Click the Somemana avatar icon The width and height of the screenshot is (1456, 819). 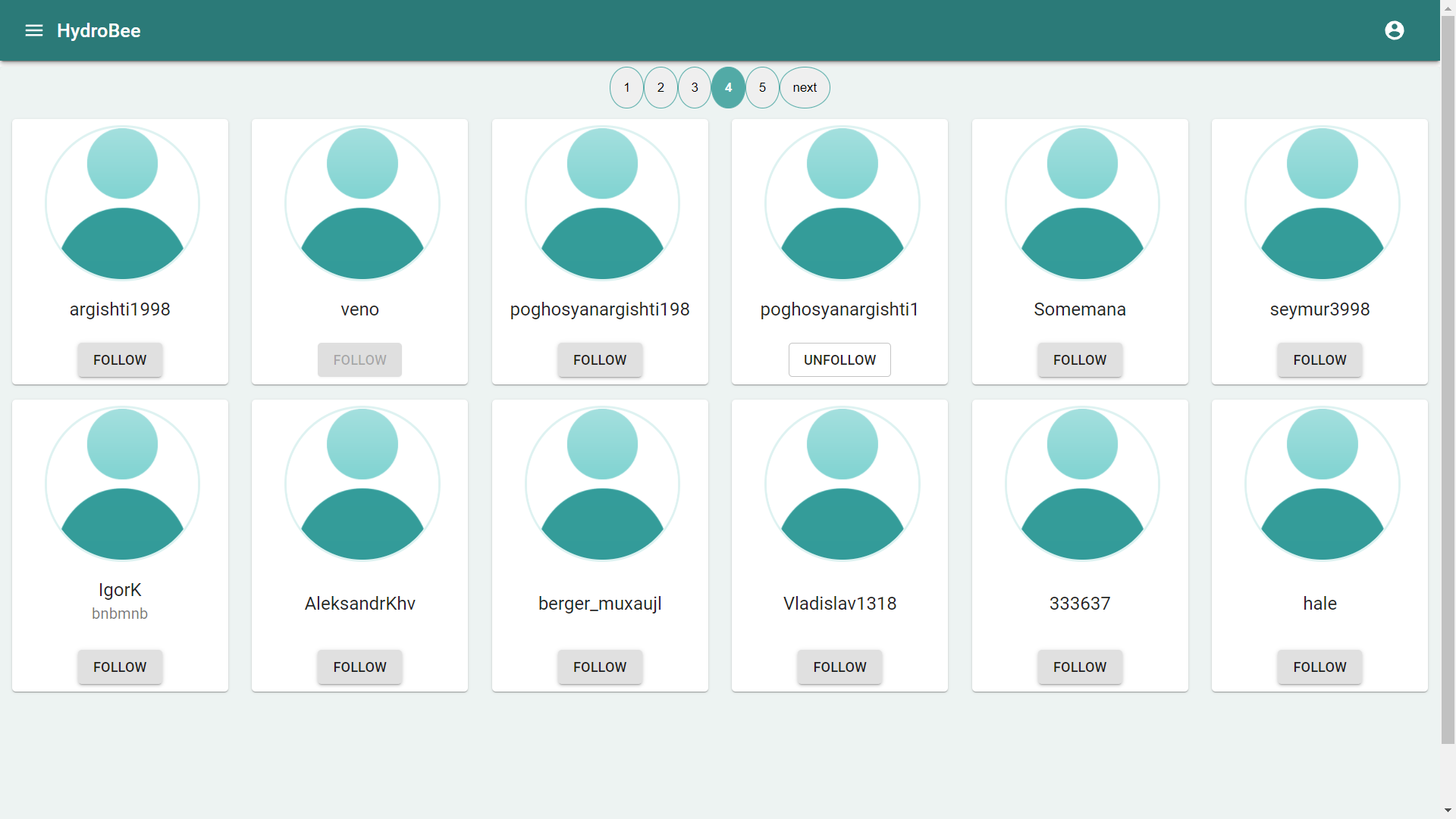1080,202
